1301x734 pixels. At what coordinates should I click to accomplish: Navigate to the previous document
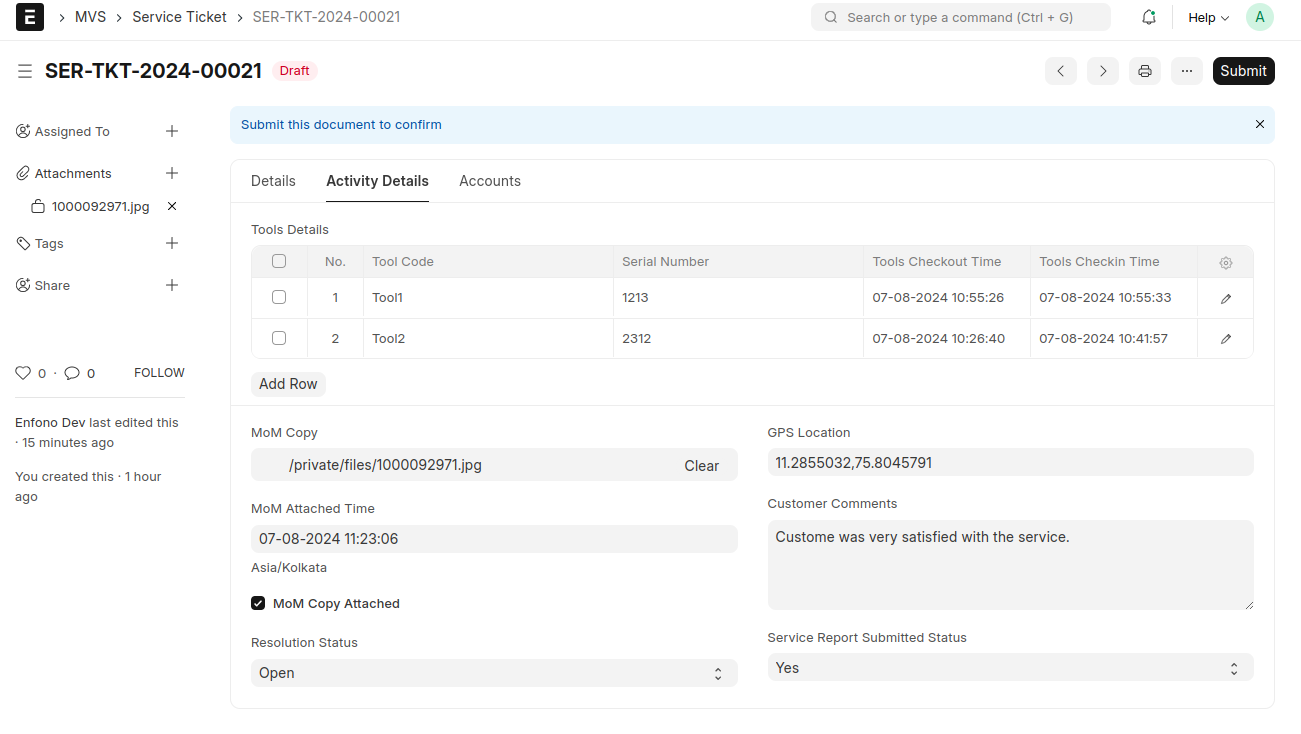coord(1060,70)
